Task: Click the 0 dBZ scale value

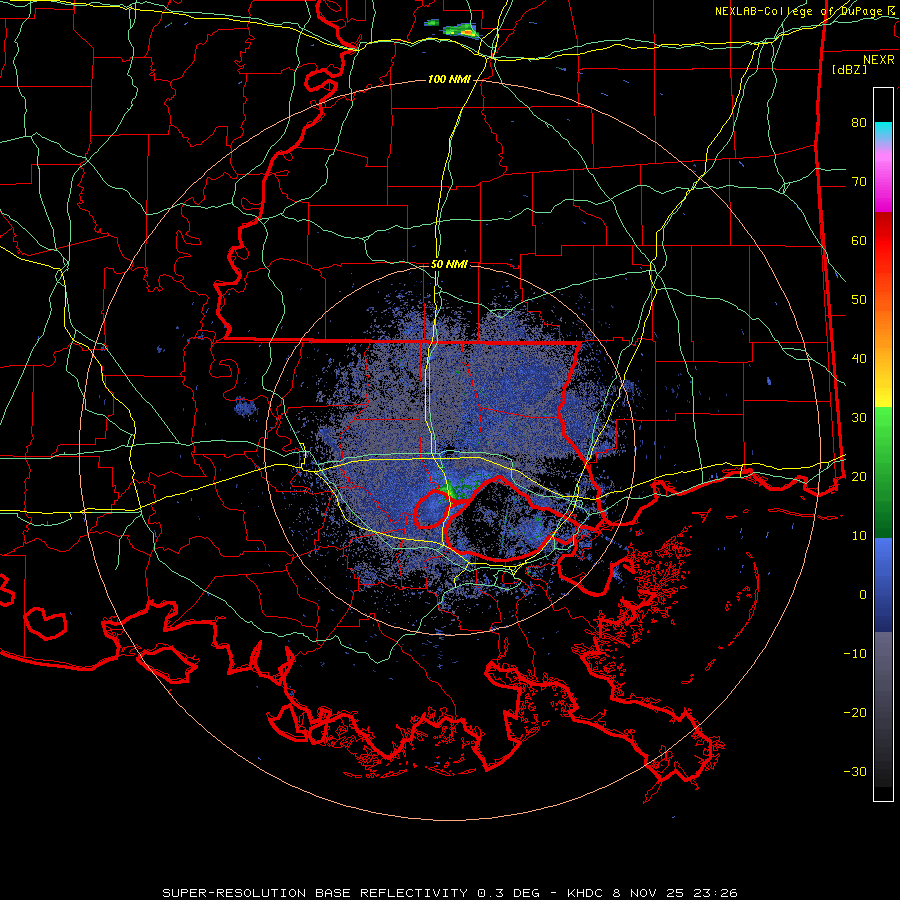Action: [863, 595]
